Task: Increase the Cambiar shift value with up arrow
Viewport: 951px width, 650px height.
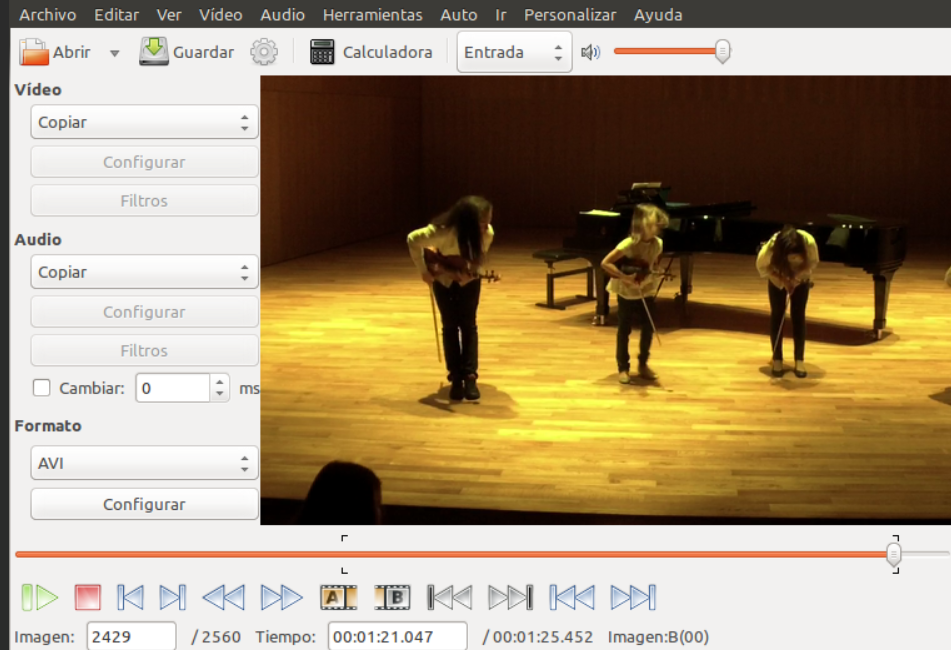Action: (220, 381)
